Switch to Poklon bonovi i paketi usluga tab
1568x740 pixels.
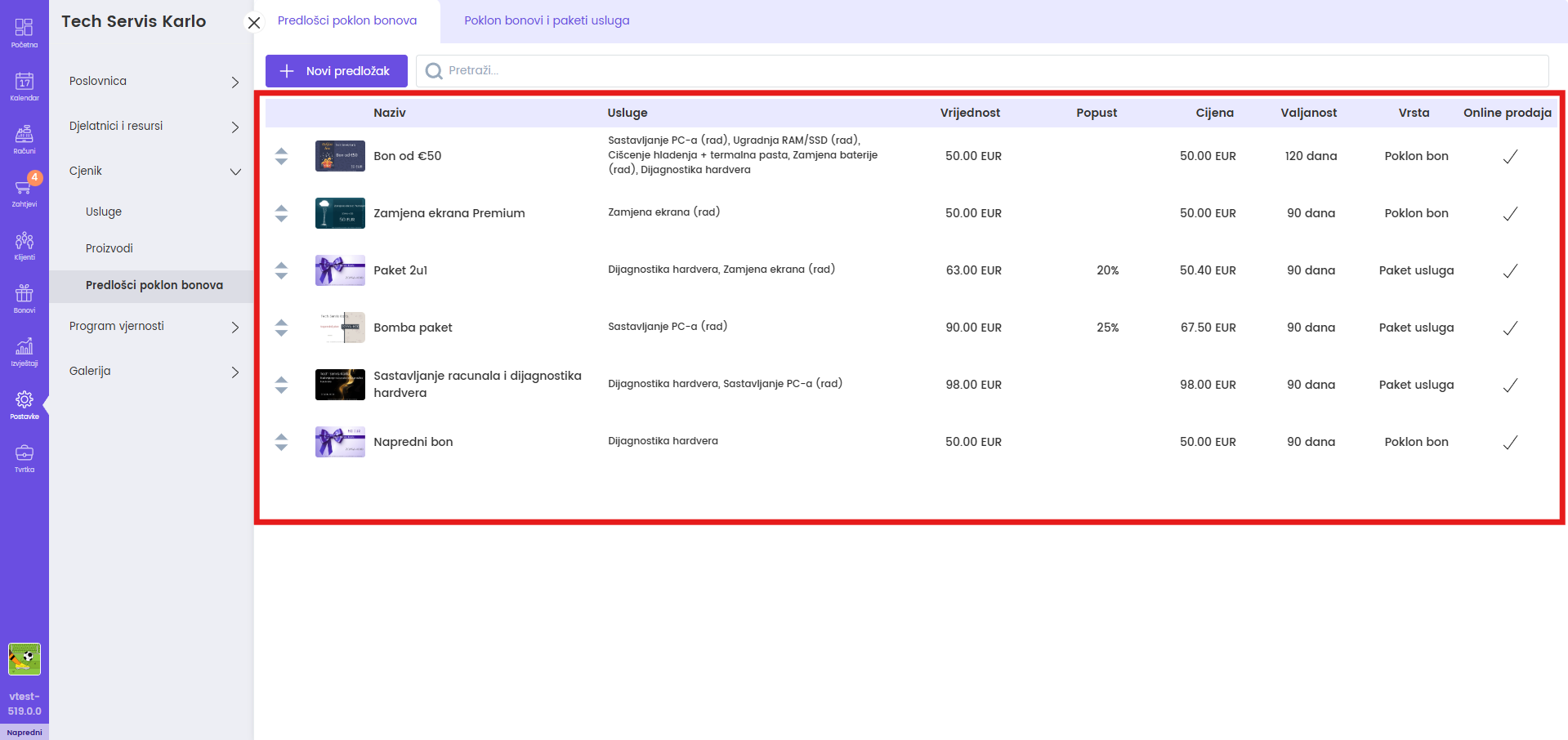[547, 20]
